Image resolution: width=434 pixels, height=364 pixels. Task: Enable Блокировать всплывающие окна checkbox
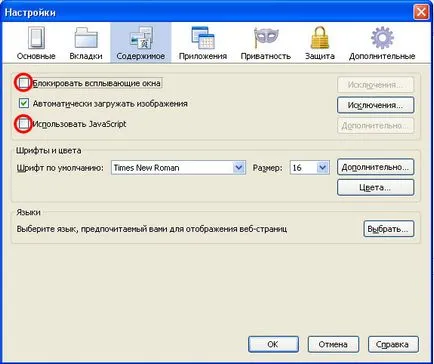[24, 83]
